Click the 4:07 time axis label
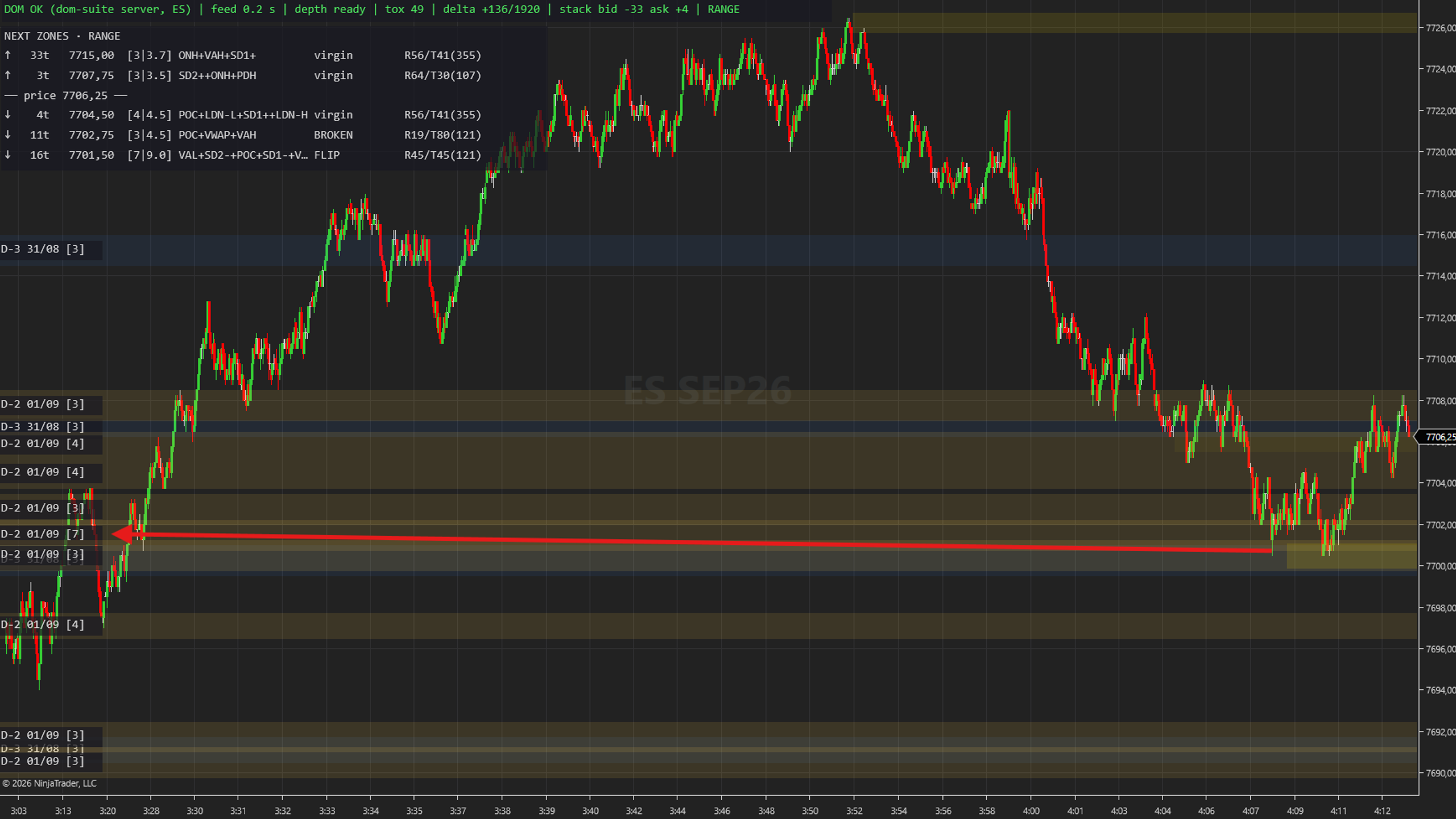Image resolution: width=1456 pixels, height=819 pixels. point(1250,811)
